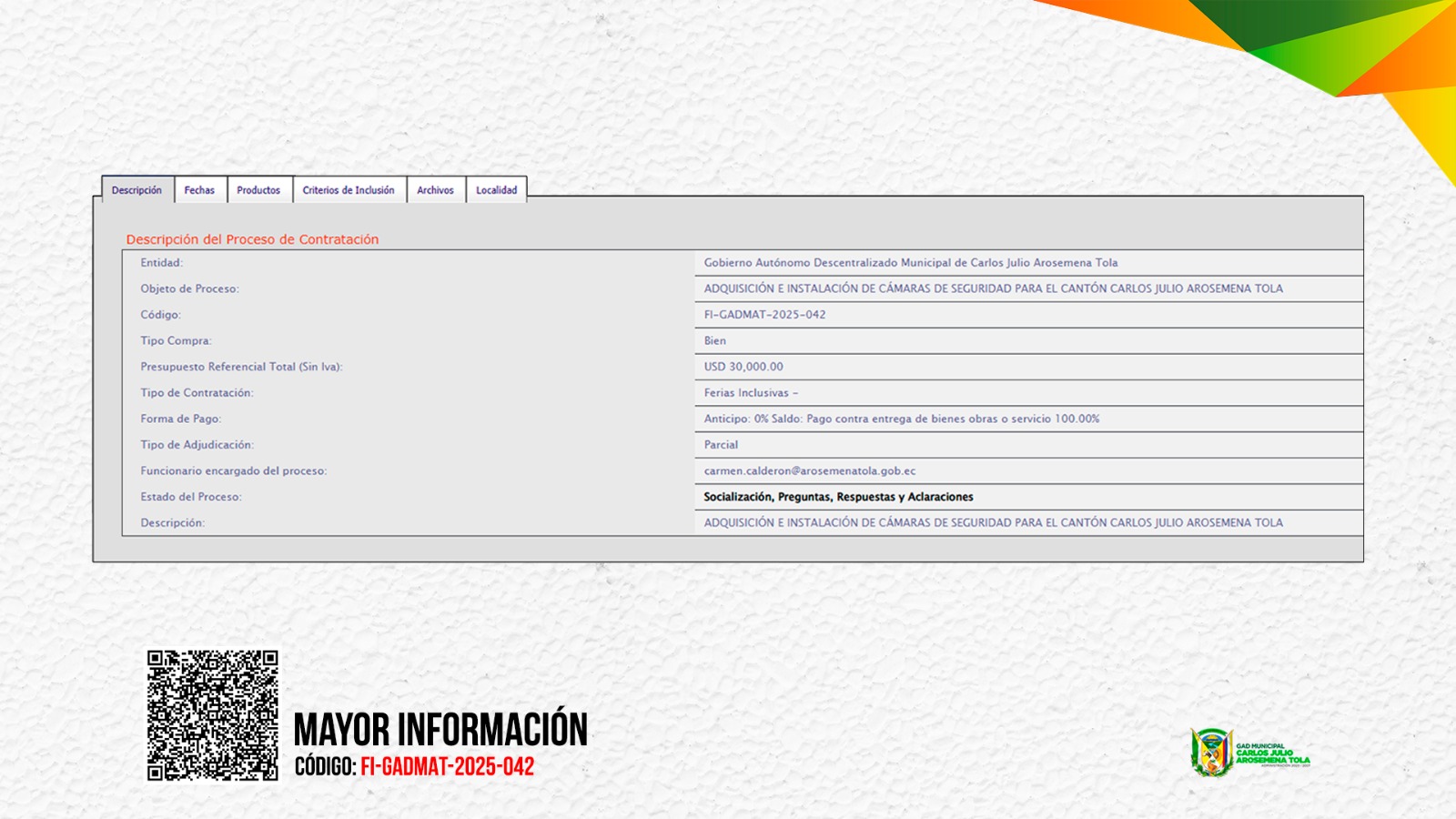Click the carmen.calderon email address

click(809, 471)
